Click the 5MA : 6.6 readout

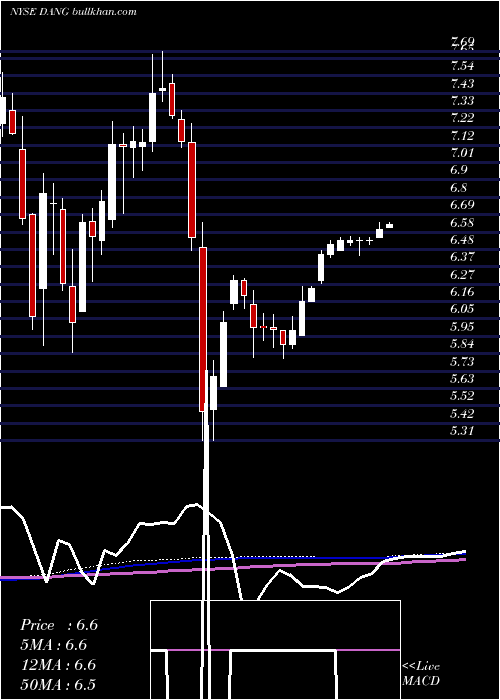click(54, 645)
